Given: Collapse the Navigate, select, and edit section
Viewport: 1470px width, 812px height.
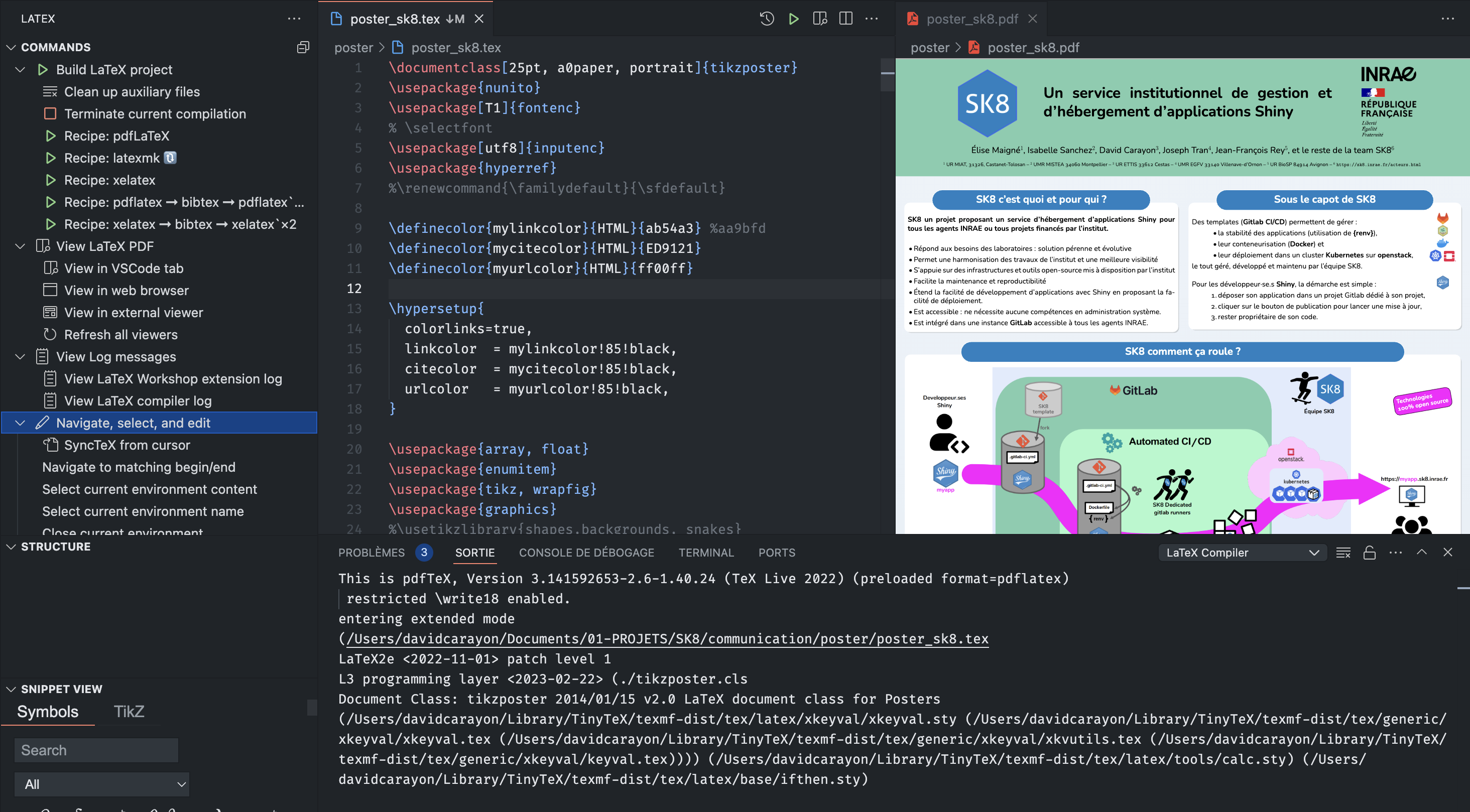Looking at the screenshot, I should 20,423.
